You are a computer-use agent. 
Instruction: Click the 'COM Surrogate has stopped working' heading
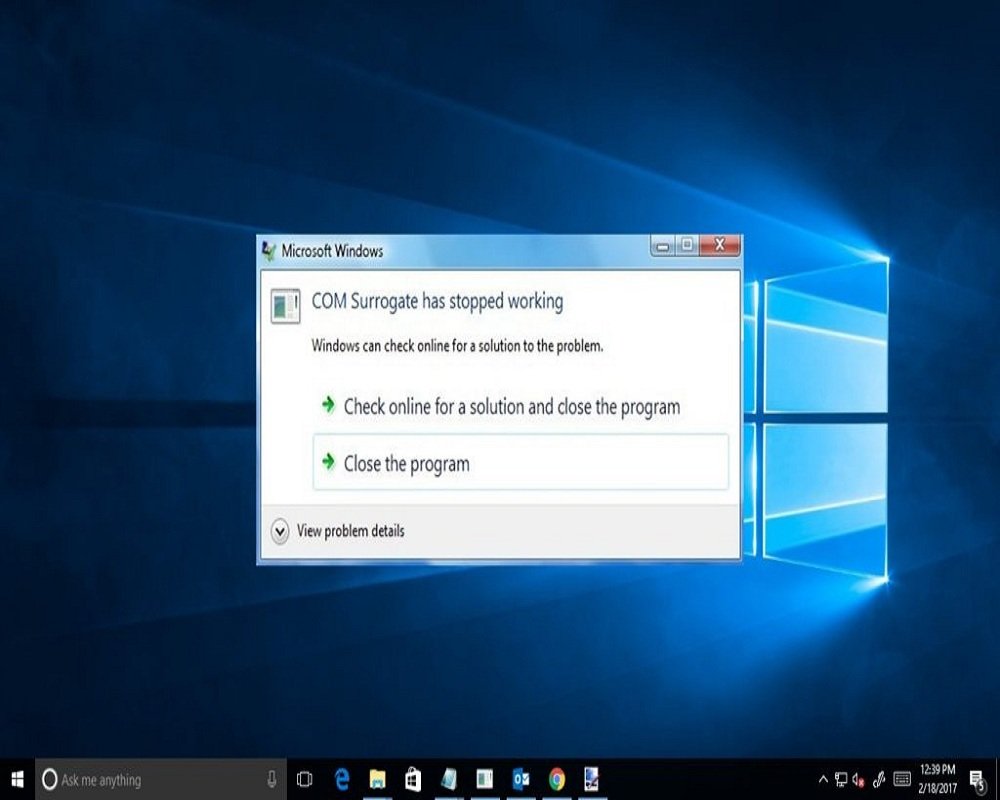pos(437,301)
